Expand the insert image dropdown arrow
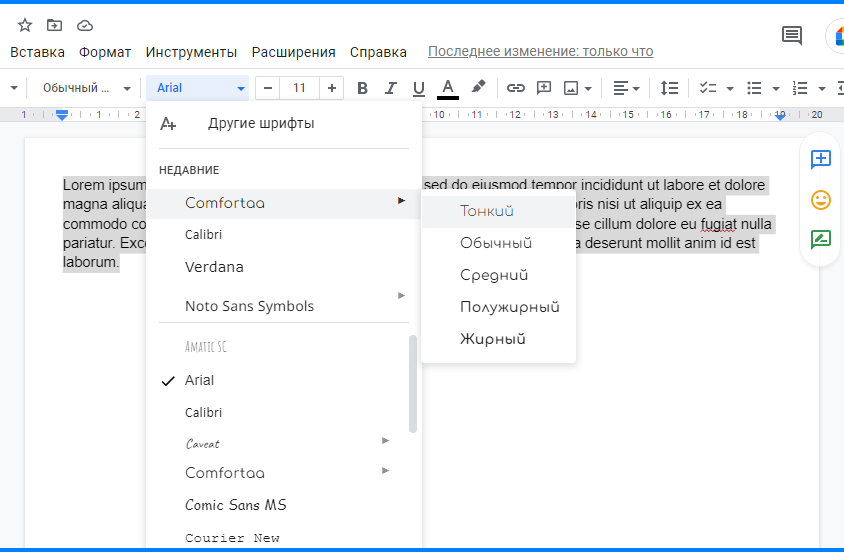The width and height of the screenshot is (844, 552). [588, 89]
